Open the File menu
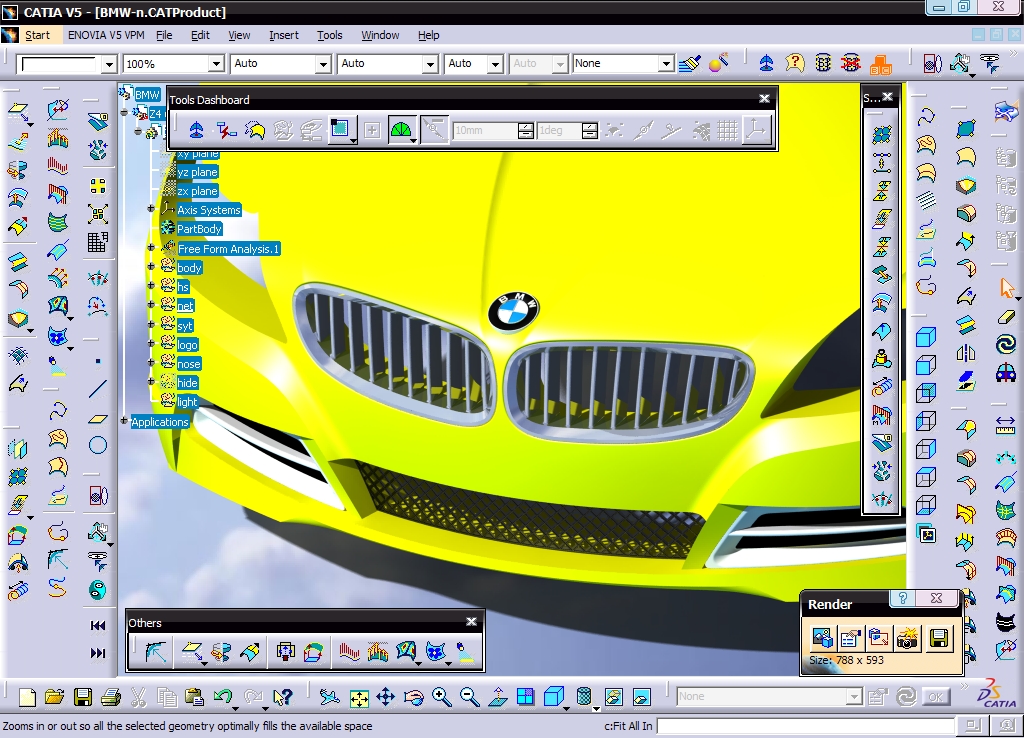Image resolution: width=1024 pixels, height=738 pixels. [x=164, y=35]
